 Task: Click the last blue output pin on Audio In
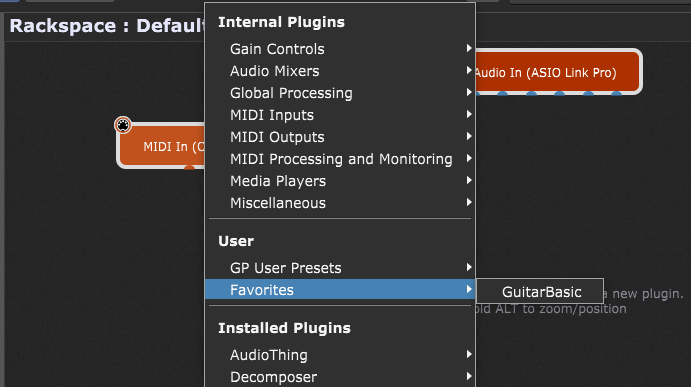coord(616,93)
